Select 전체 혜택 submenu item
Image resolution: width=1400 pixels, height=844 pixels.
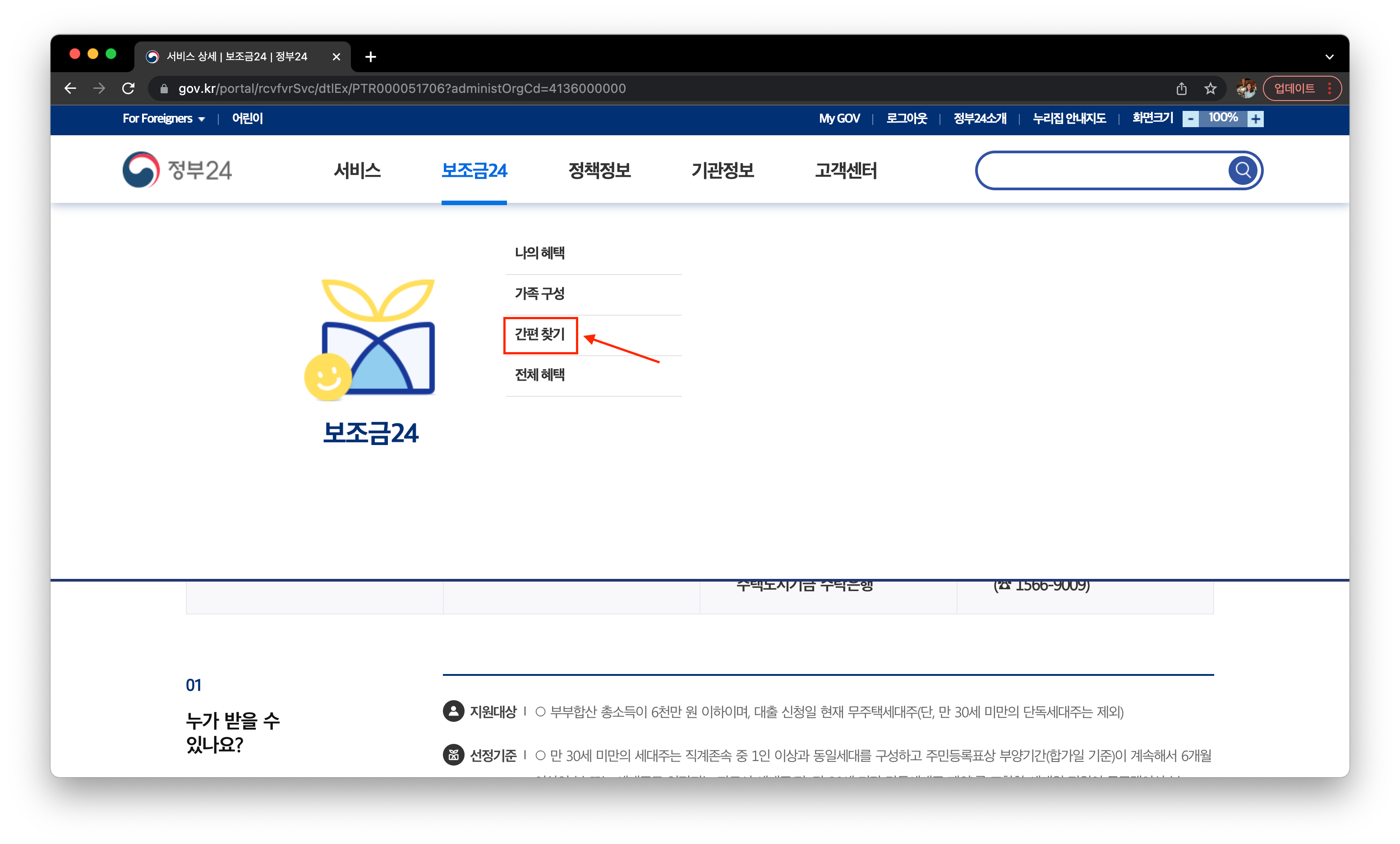point(539,375)
